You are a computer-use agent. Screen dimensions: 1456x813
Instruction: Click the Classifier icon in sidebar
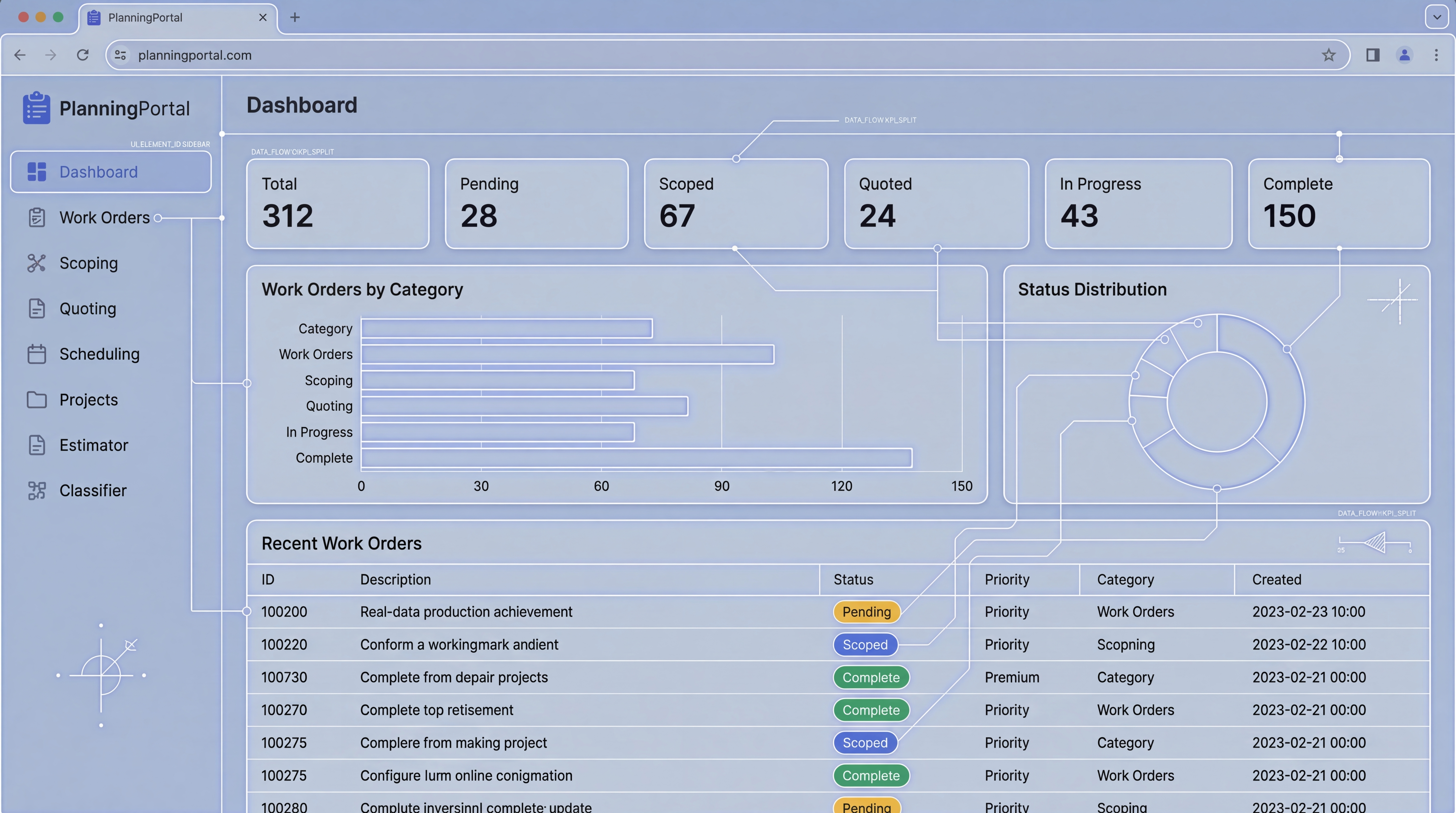click(36, 490)
